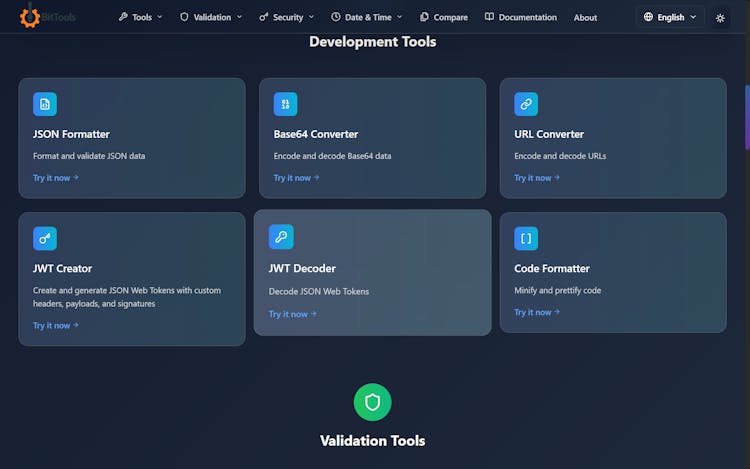
Task: Open the Validation dropdown in navbar
Action: (211, 17)
